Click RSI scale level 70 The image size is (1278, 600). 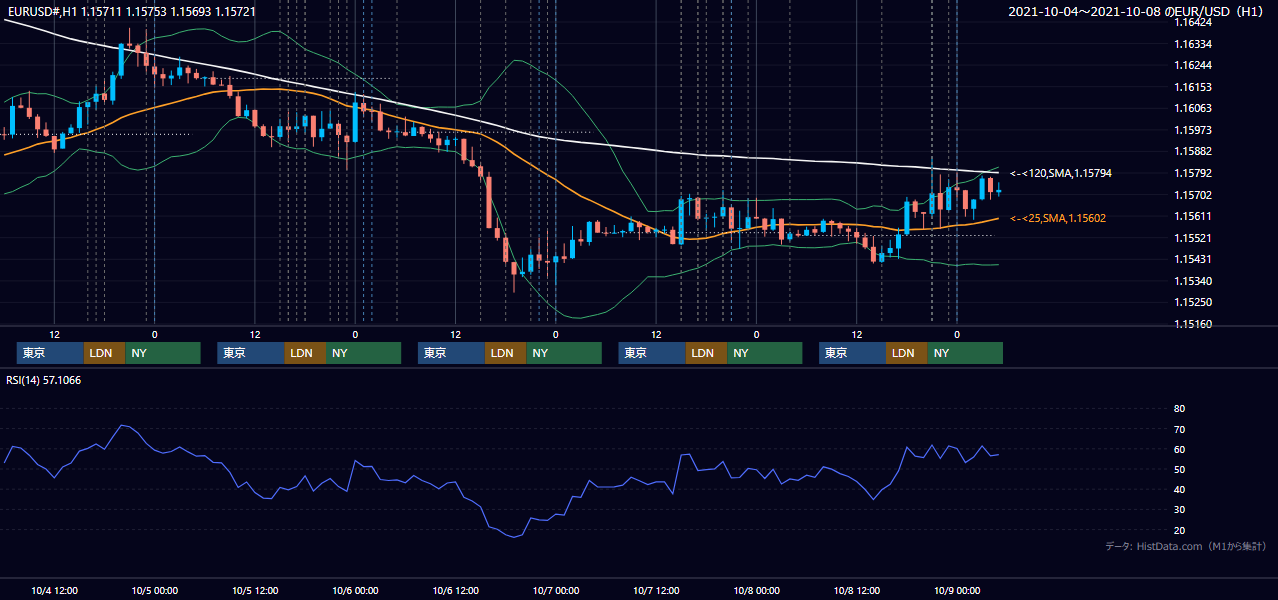point(1179,429)
